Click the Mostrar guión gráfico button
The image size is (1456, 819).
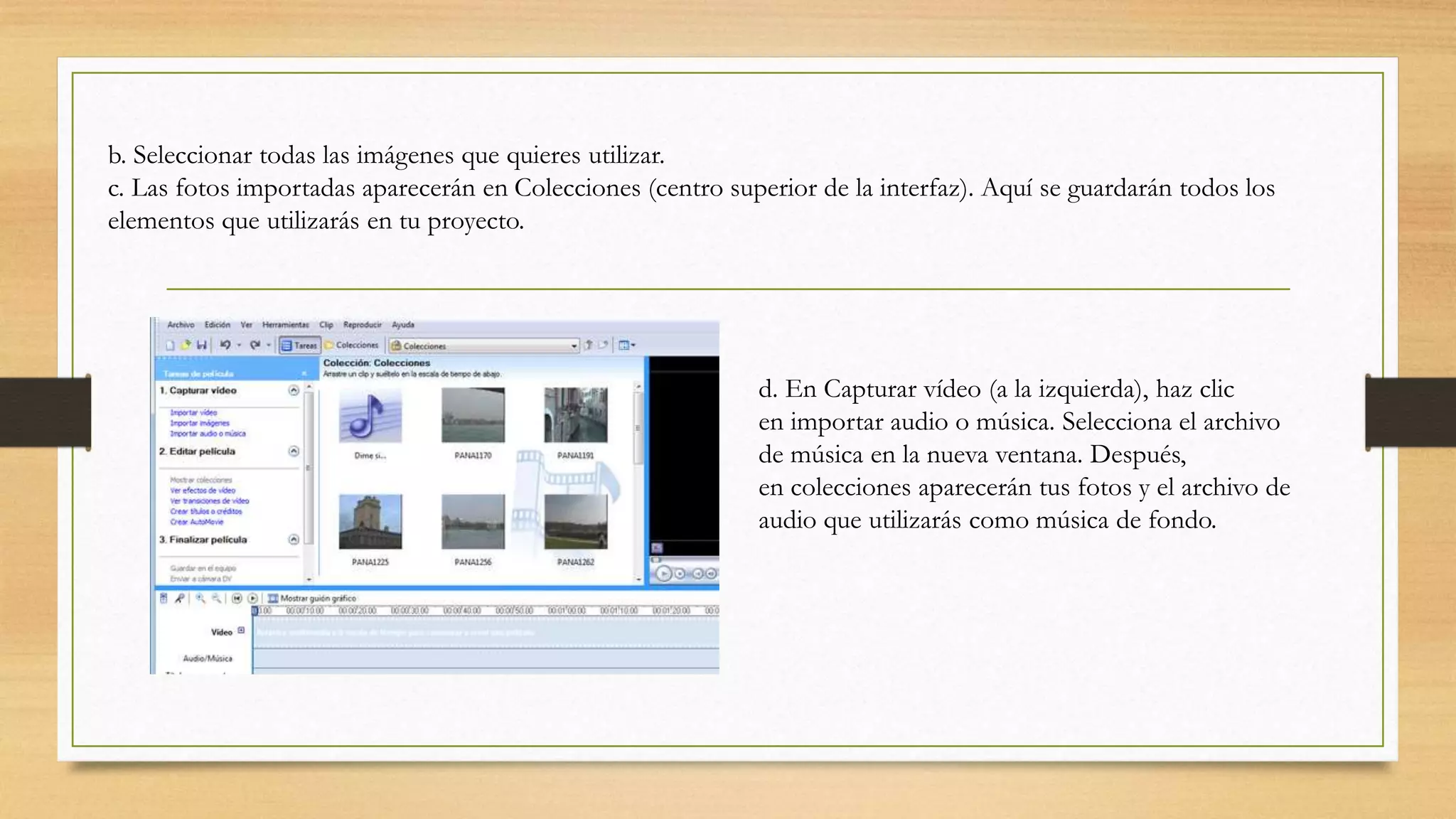pos(311,599)
